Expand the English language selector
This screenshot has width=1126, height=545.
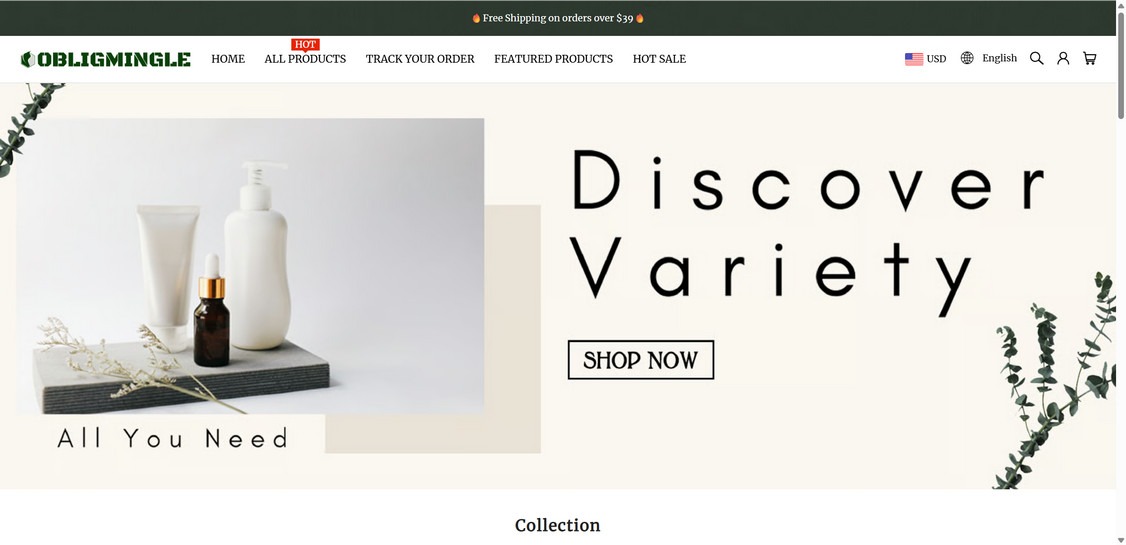coord(989,58)
